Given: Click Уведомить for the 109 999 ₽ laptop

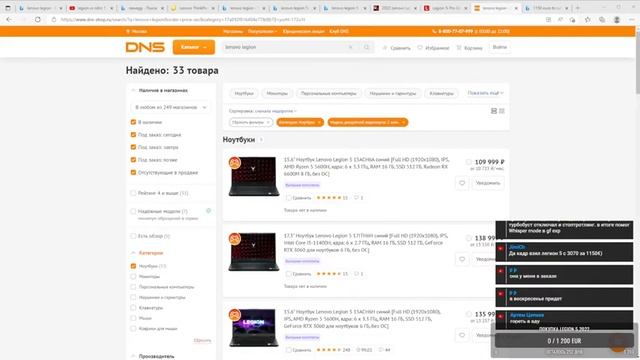Looking at the screenshot, I should pyautogui.click(x=488, y=183).
